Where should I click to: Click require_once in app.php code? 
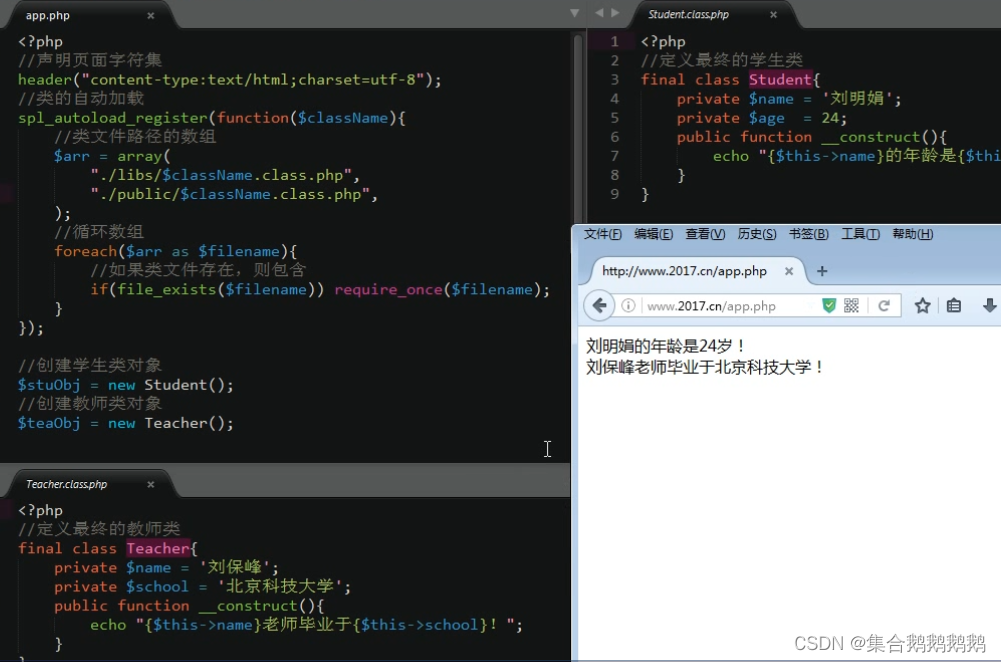[x=388, y=290]
